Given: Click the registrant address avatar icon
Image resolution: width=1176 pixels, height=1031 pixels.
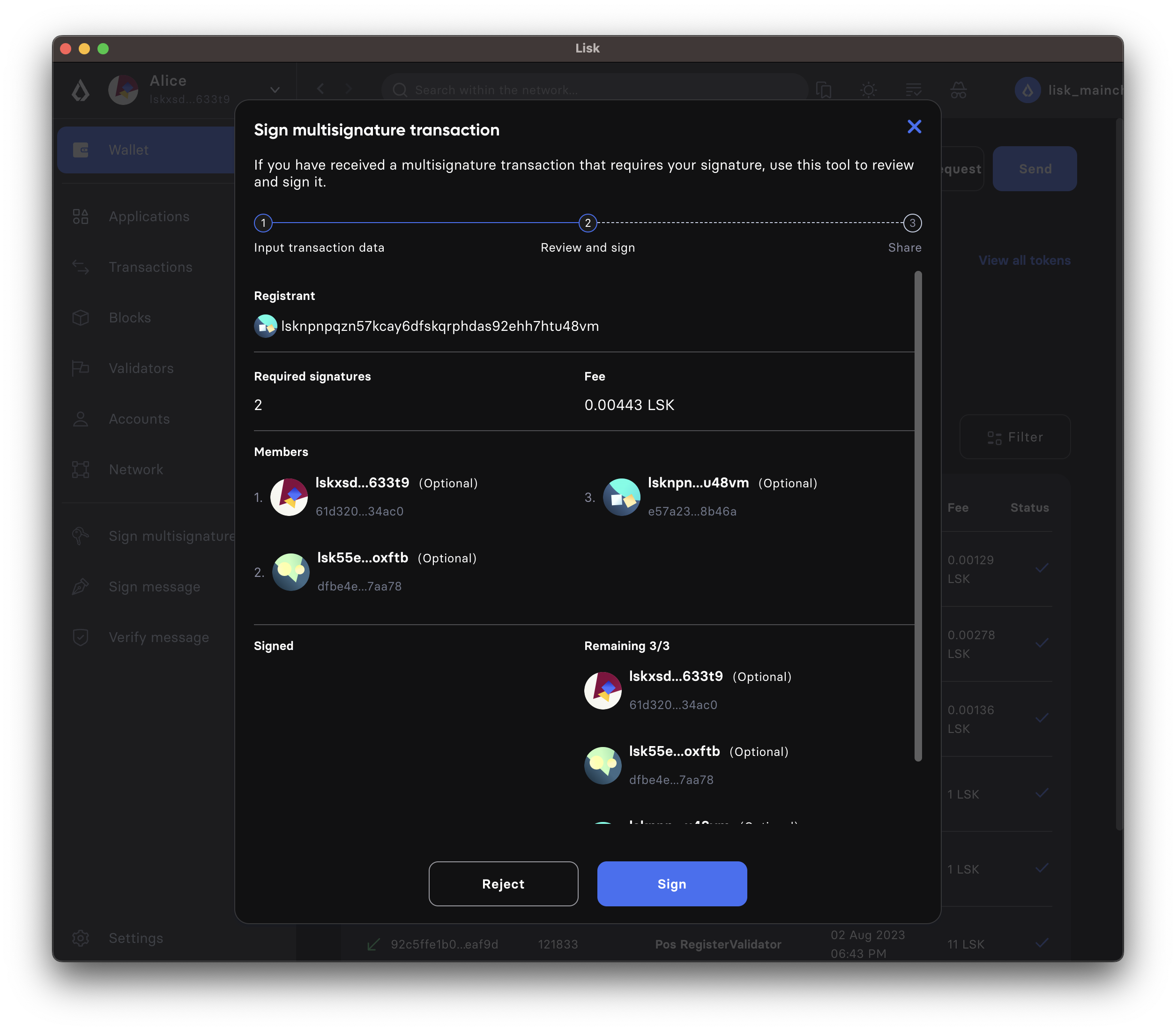Looking at the screenshot, I should click(x=265, y=326).
